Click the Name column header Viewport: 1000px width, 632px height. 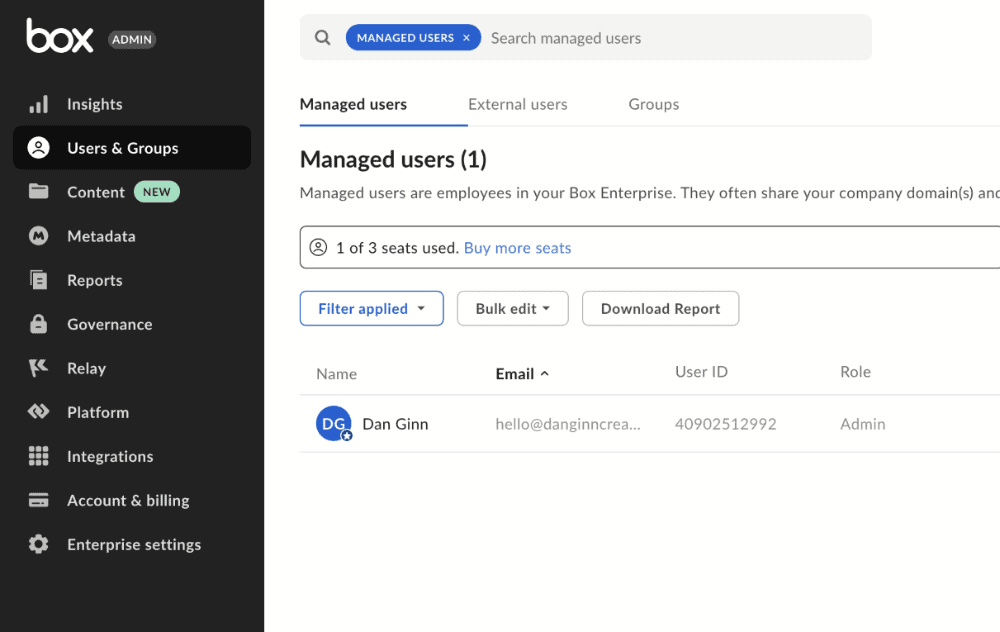[336, 374]
